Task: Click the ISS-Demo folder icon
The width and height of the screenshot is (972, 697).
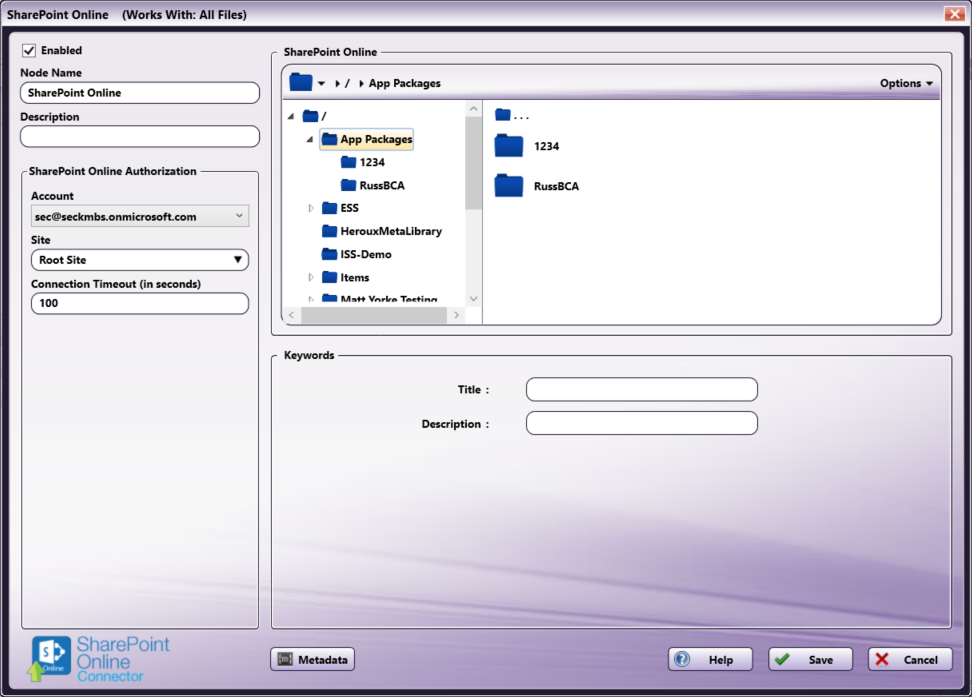Action: pos(329,254)
